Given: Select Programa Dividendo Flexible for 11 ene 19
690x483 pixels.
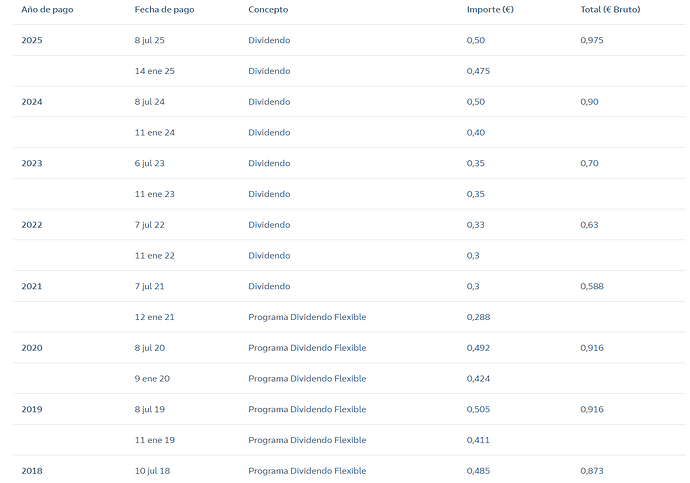Looking at the screenshot, I should (x=307, y=440).
